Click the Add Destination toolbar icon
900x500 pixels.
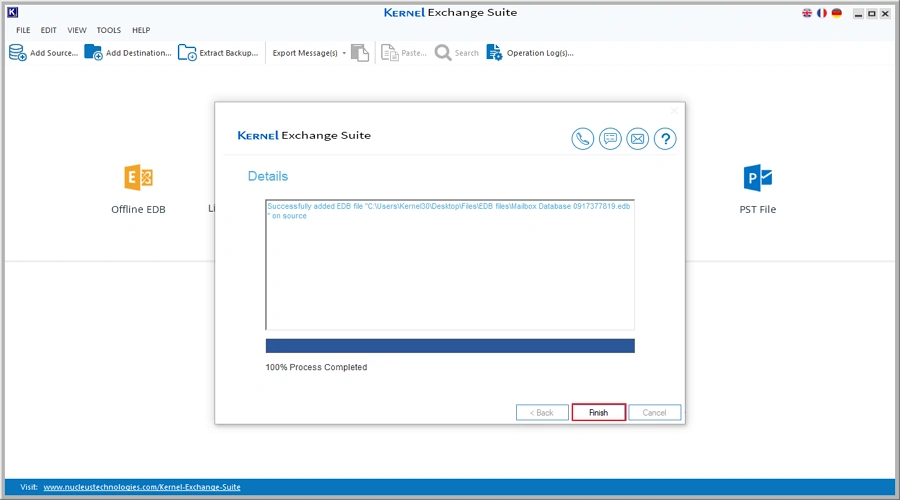[x=93, y=53]
